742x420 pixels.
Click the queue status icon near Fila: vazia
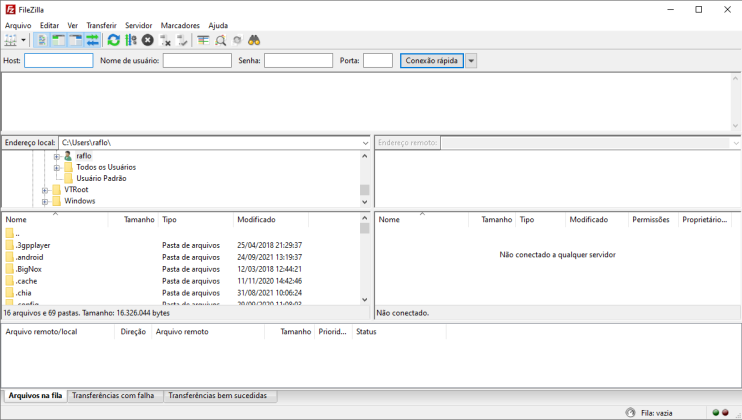pyautogui.click(x=630, y=413)
